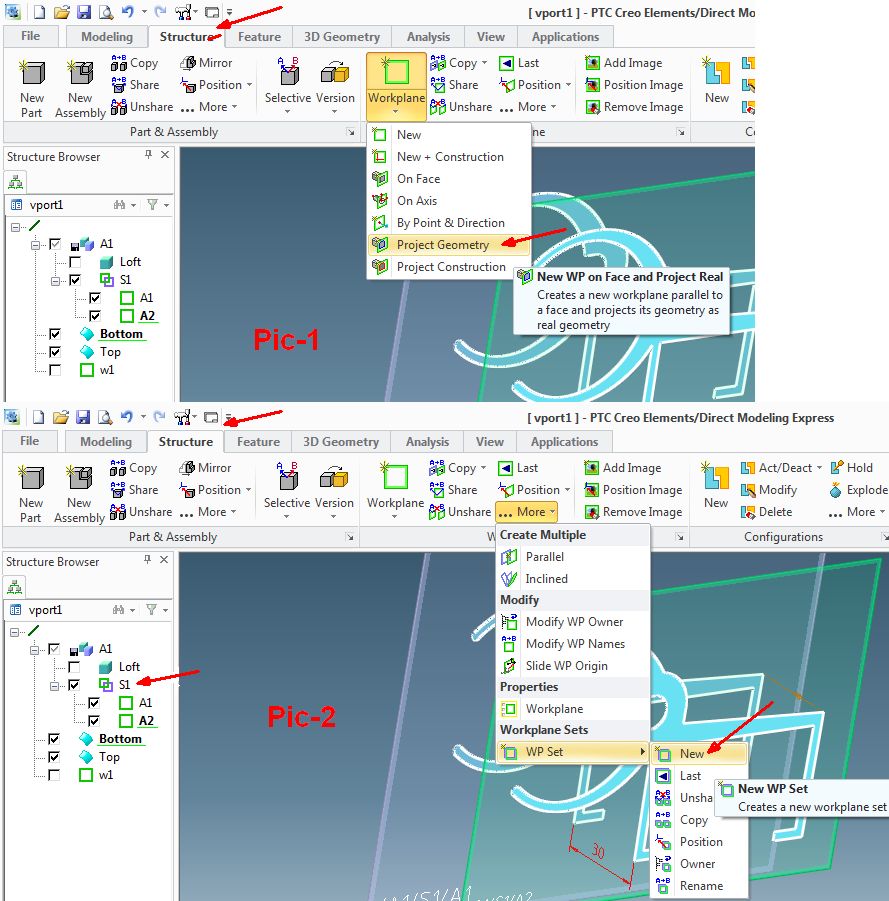Viewport: 889px width, 901px height.
Task: Click Modify in Pic-2 Configurations group
Action: point(769,490)
